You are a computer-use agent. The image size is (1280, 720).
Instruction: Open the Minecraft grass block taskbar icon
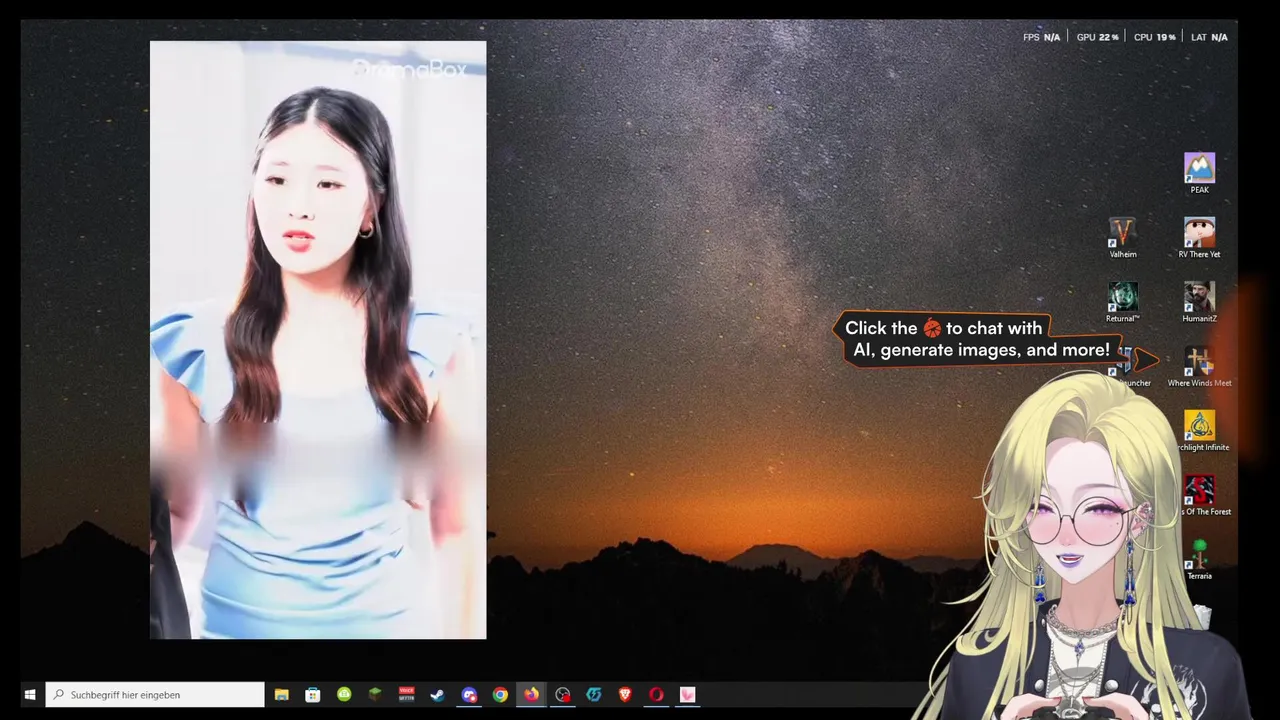375,694
